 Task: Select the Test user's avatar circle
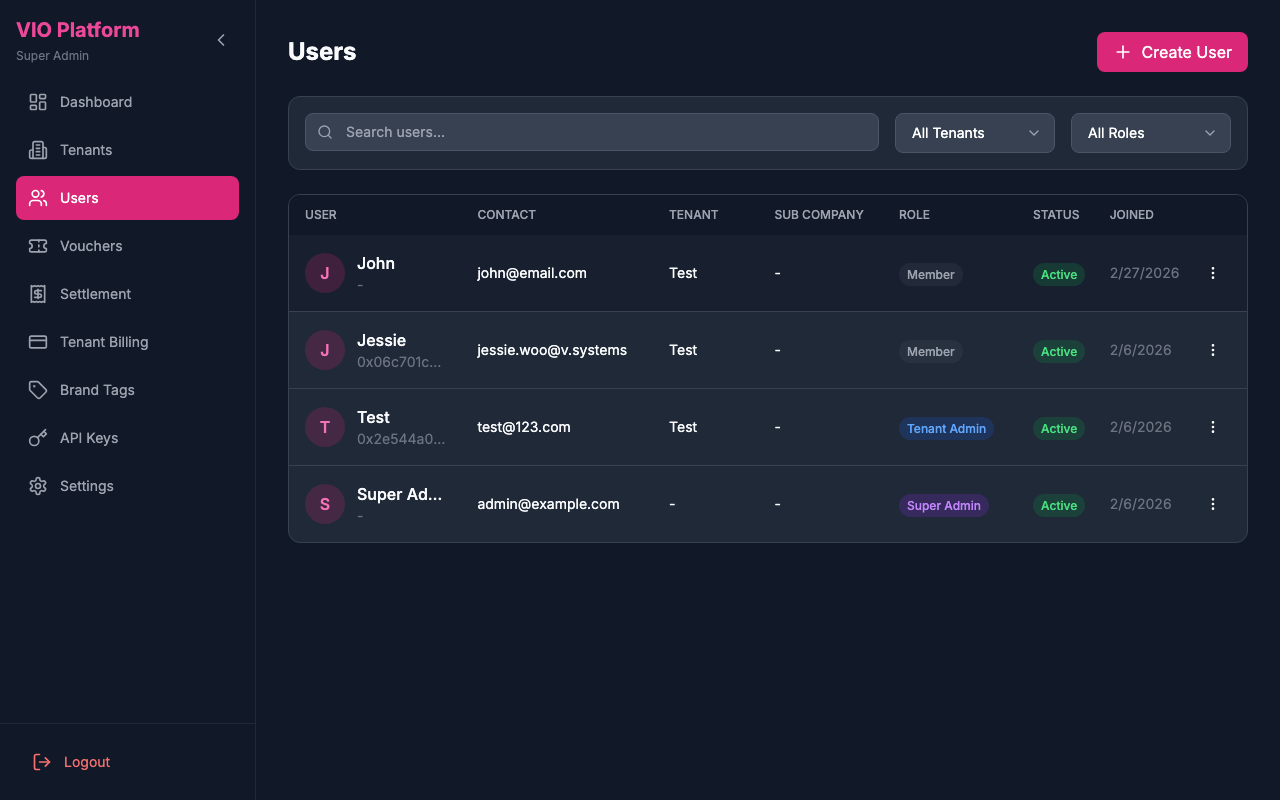325,427
